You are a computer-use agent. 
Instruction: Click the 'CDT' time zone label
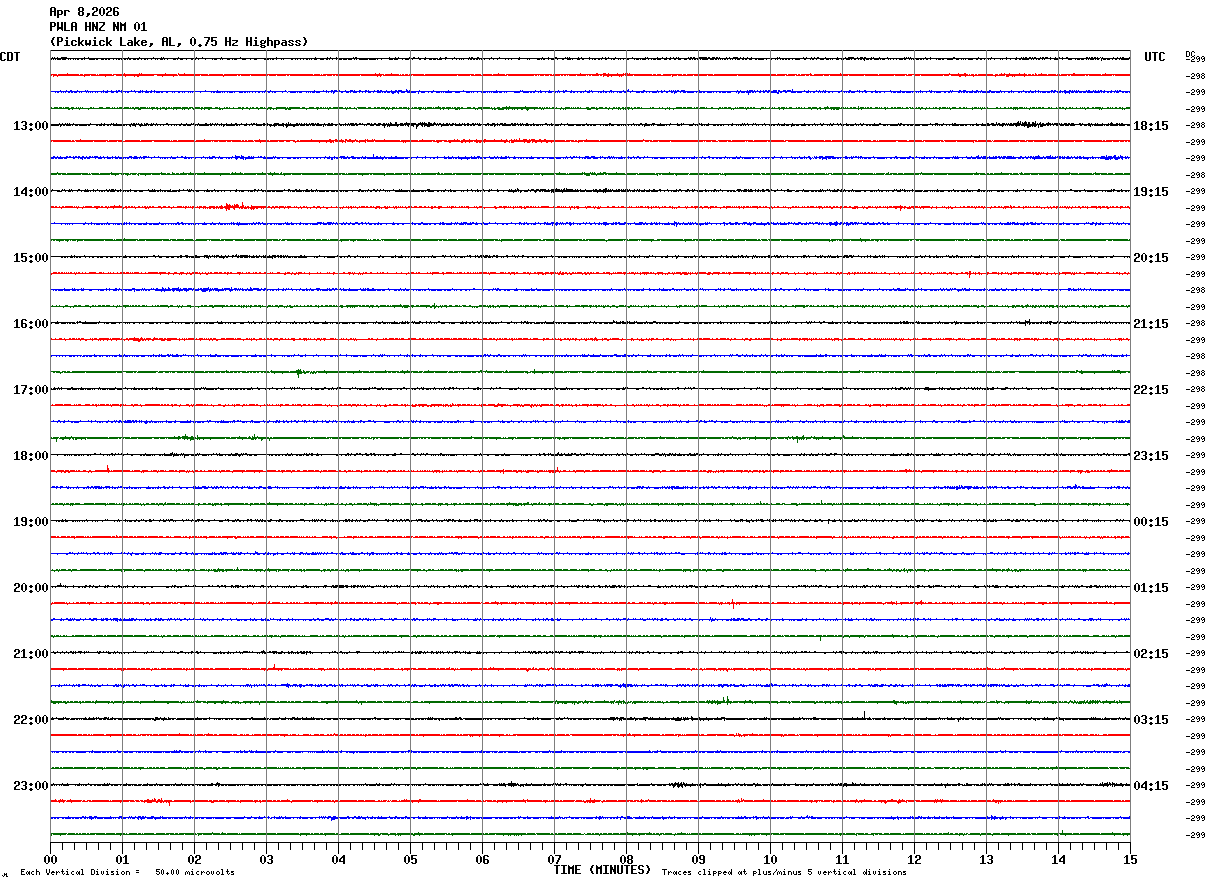10,57
